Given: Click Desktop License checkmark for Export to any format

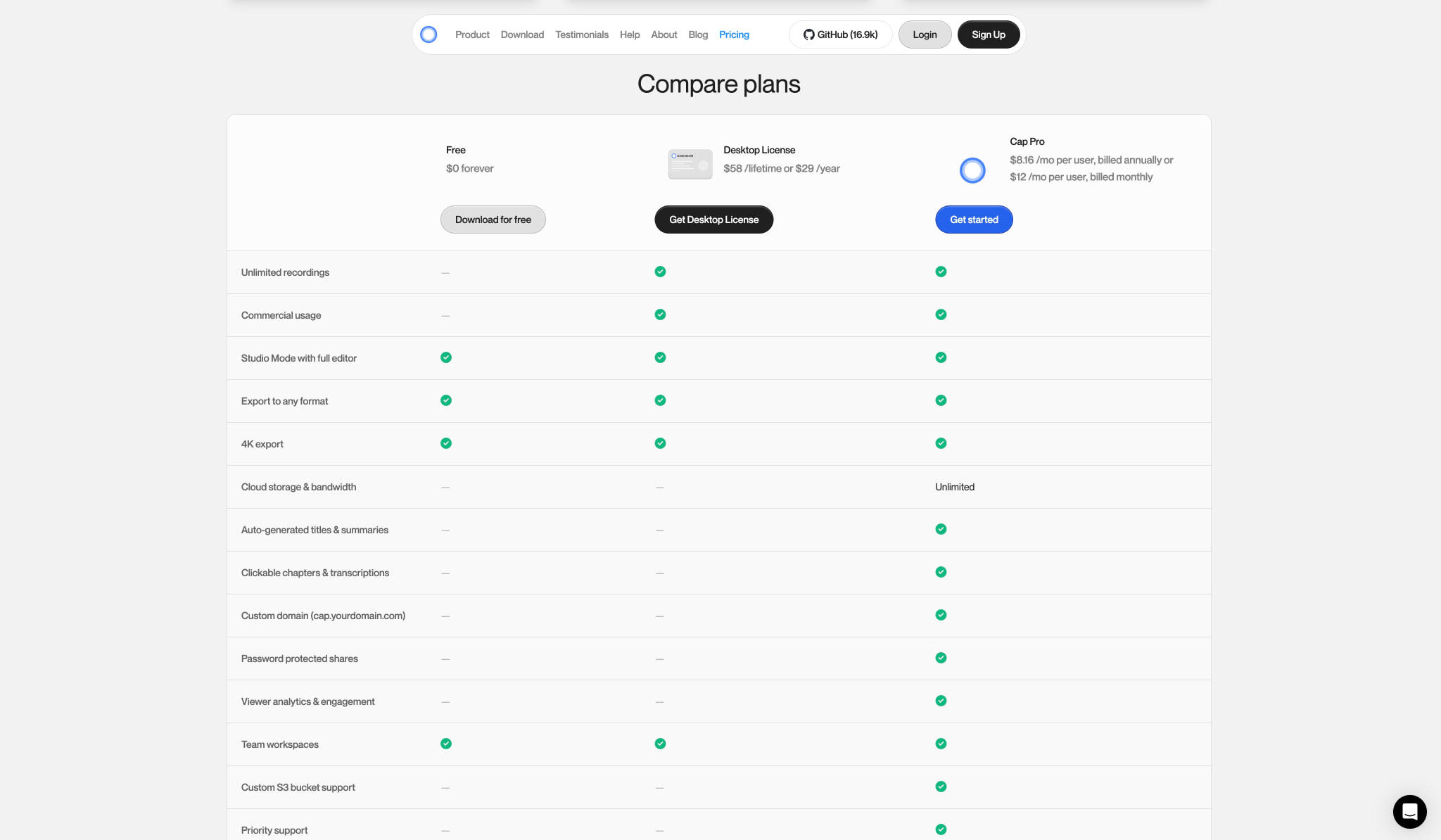Looking at the screenshot, I should 660,400.
